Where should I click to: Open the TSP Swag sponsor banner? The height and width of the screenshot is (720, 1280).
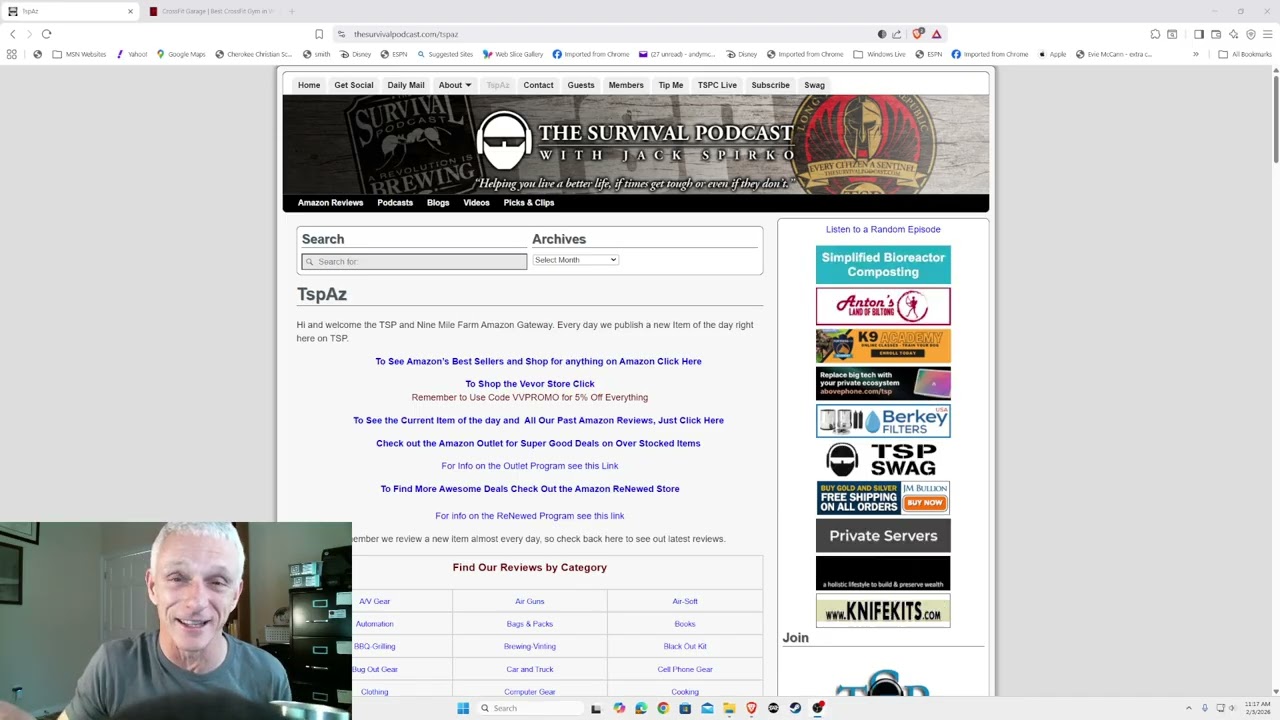point(883,460)
